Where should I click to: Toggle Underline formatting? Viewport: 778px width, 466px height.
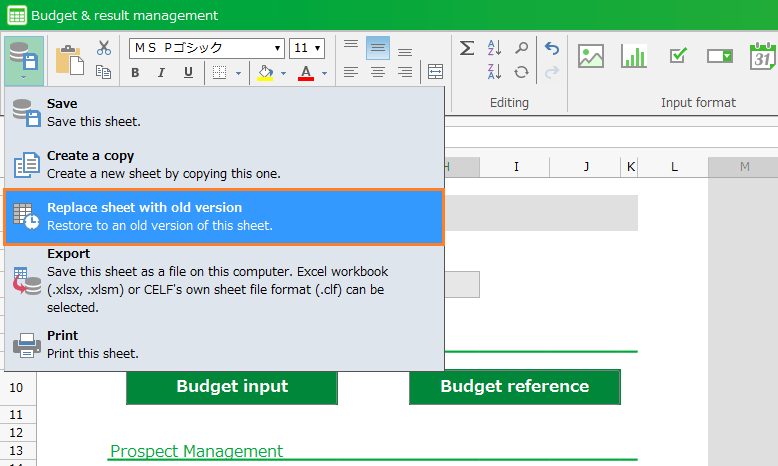(188, 73)
